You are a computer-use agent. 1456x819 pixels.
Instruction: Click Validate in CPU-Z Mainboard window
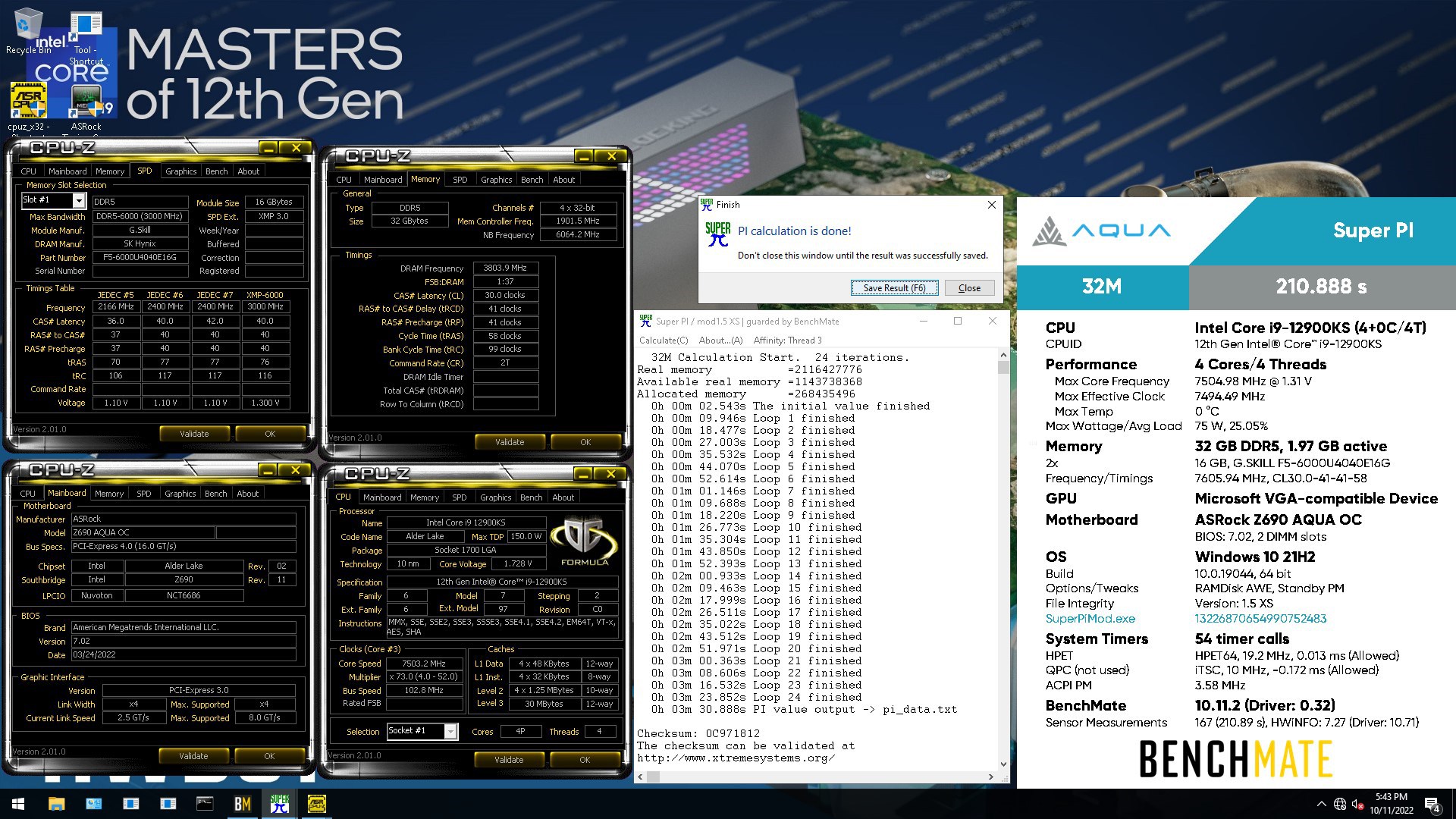point(193,756)
